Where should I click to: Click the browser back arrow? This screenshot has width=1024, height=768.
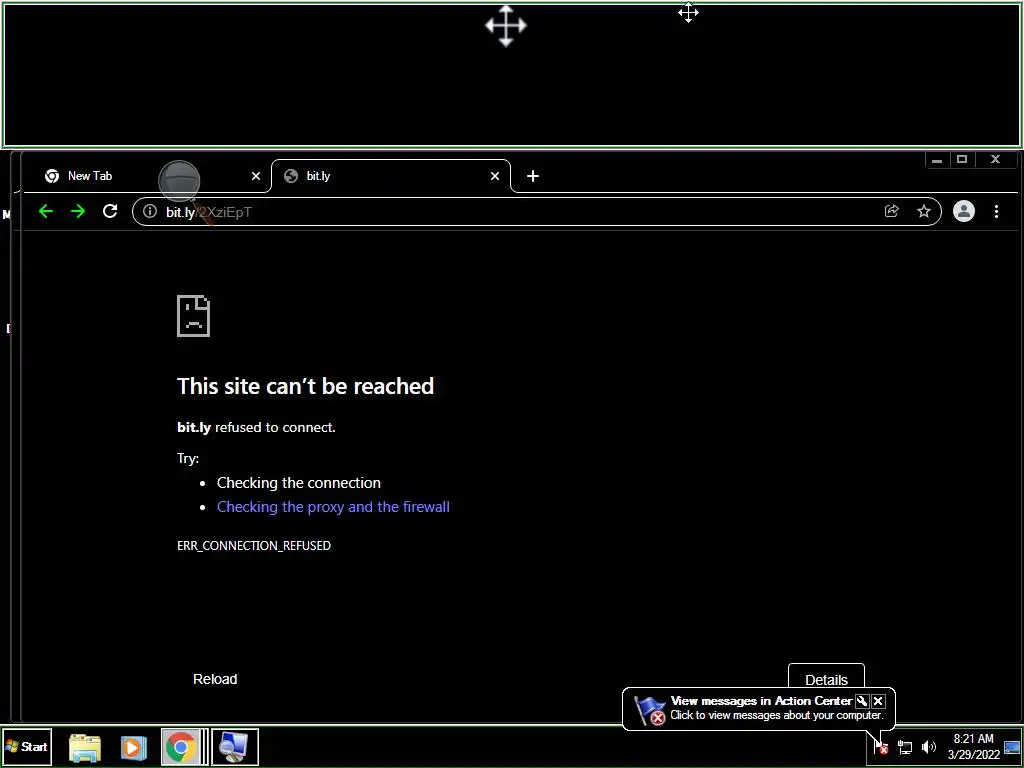[46, 211]
